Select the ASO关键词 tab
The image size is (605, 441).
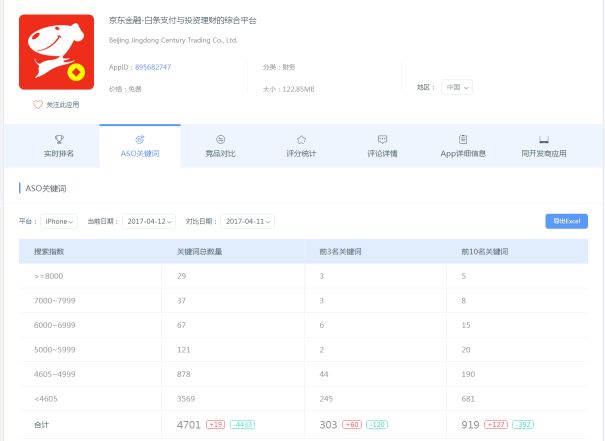point(140,146)
